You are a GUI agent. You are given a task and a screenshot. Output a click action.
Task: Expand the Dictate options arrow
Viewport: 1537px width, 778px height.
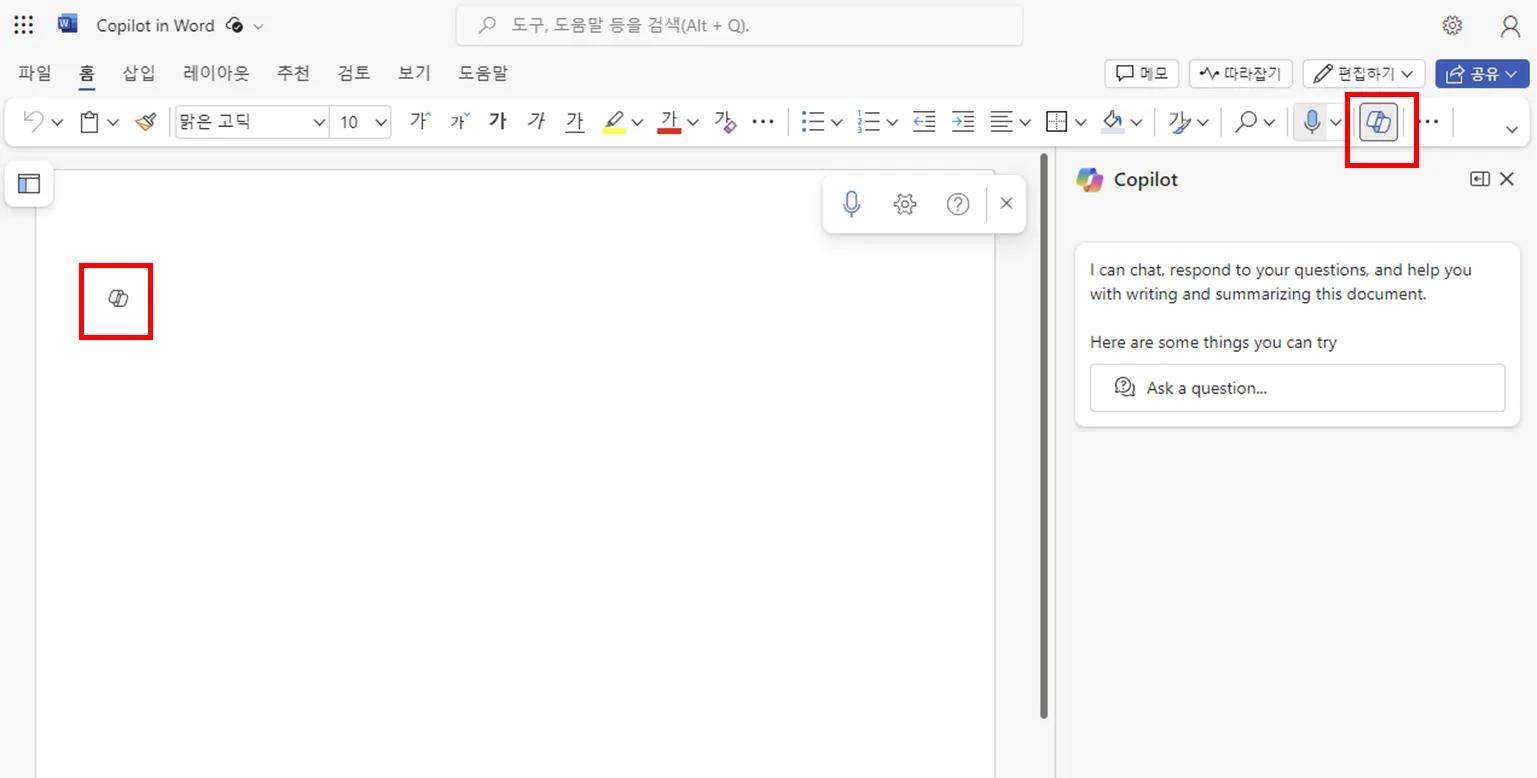(x=1336, y=123)
